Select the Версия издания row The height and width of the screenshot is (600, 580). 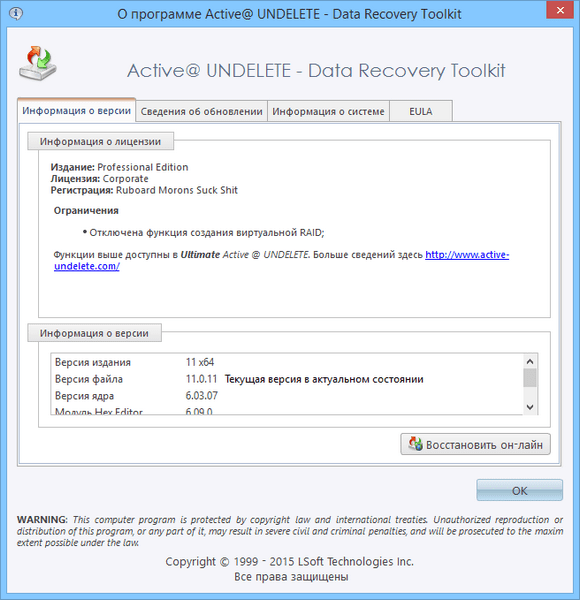[287, 362]
